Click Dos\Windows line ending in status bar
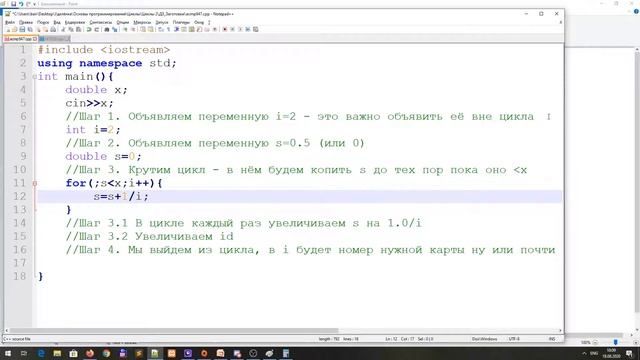 click(x=484, y=339)
